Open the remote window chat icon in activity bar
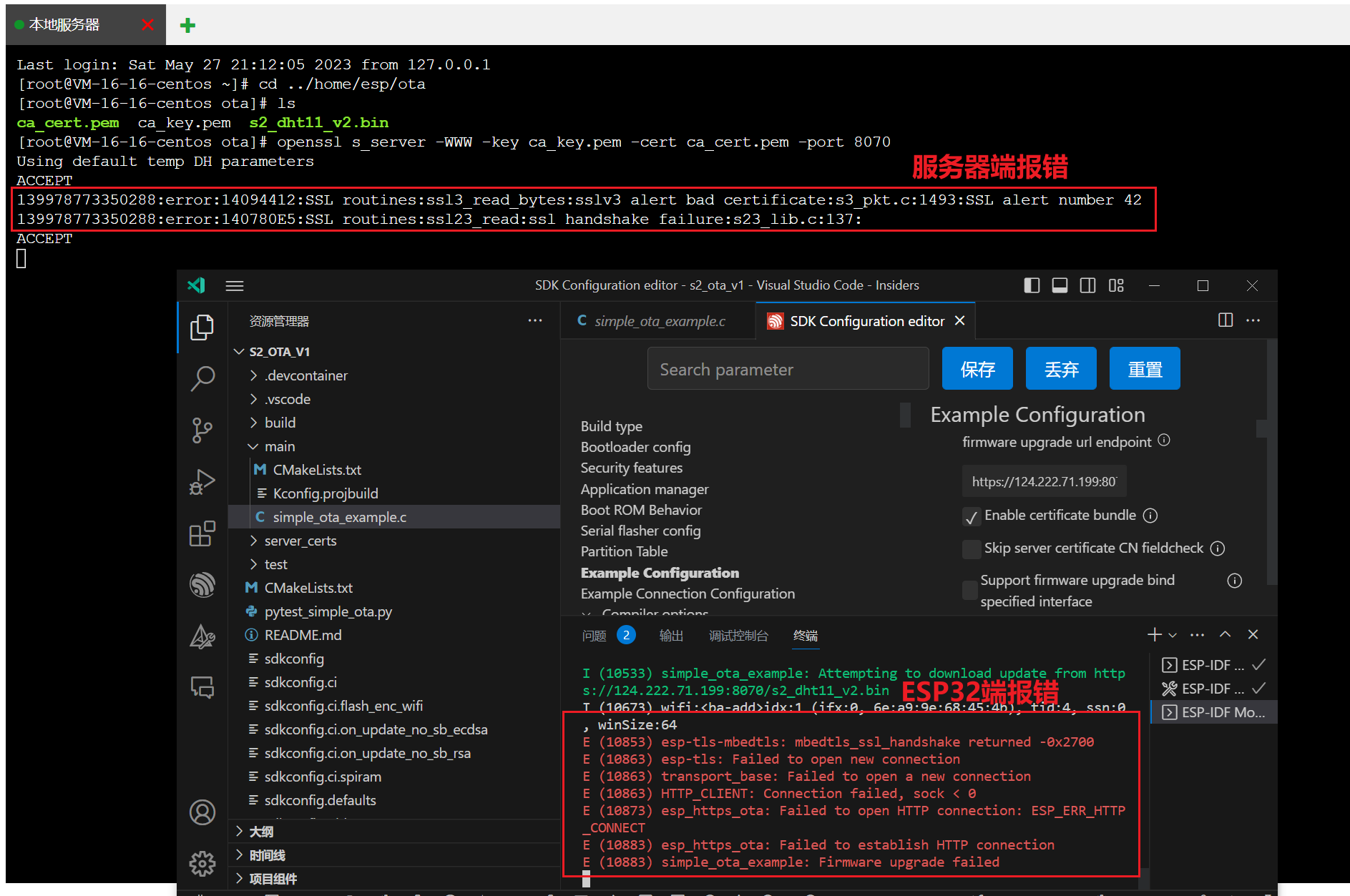Image resolution: width=1350 pixels, height=896 pixels. [x=202, y=687]
